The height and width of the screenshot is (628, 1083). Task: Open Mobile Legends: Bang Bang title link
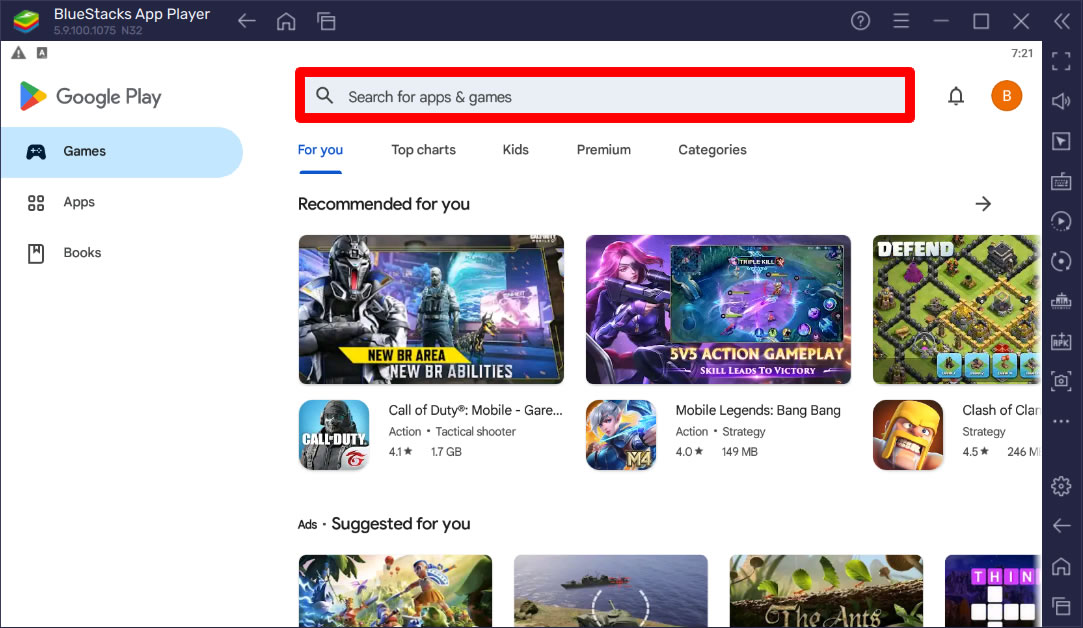(758, 410)
